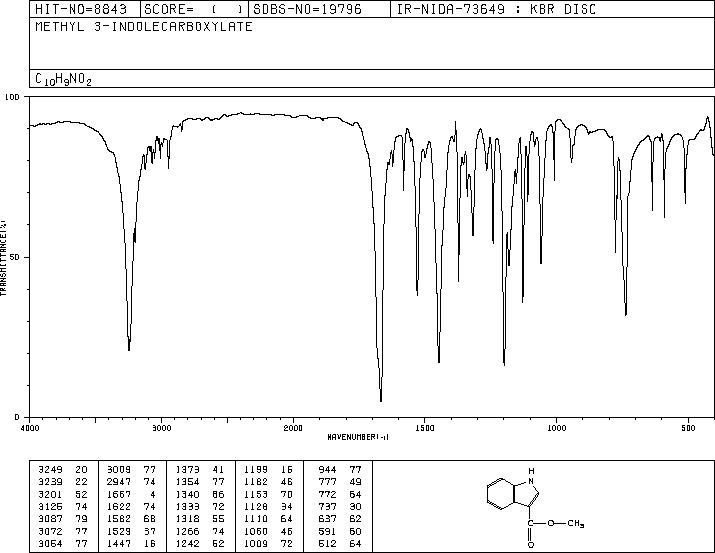Select the 1153 peak table entry

point(269,495)
